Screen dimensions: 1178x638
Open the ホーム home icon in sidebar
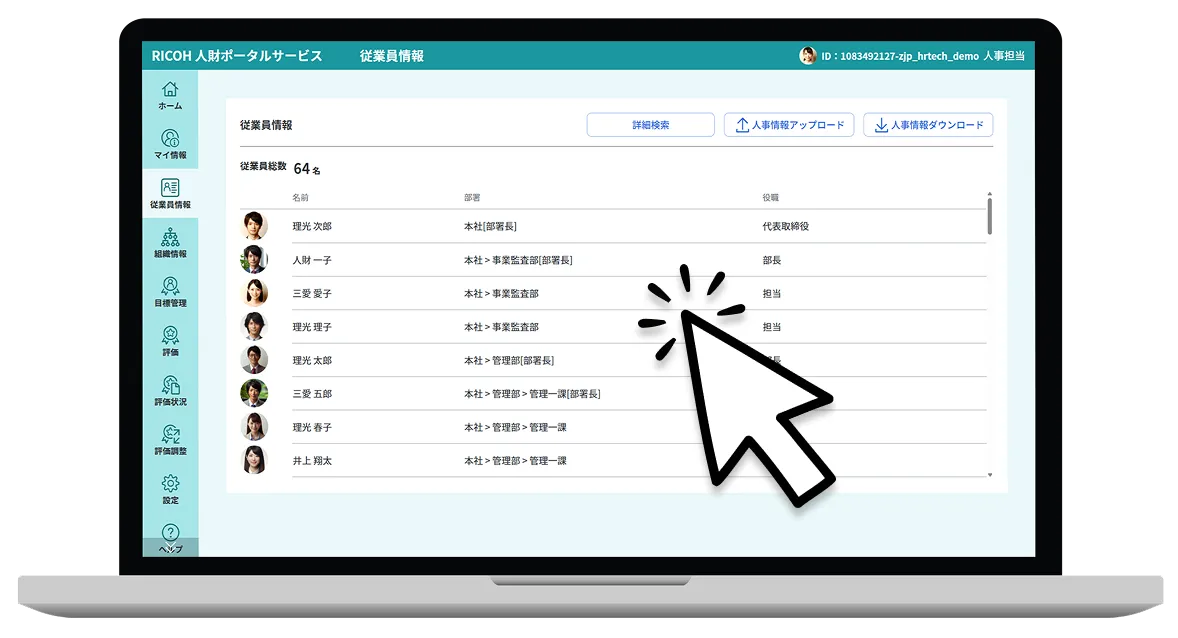click(170, 94)
